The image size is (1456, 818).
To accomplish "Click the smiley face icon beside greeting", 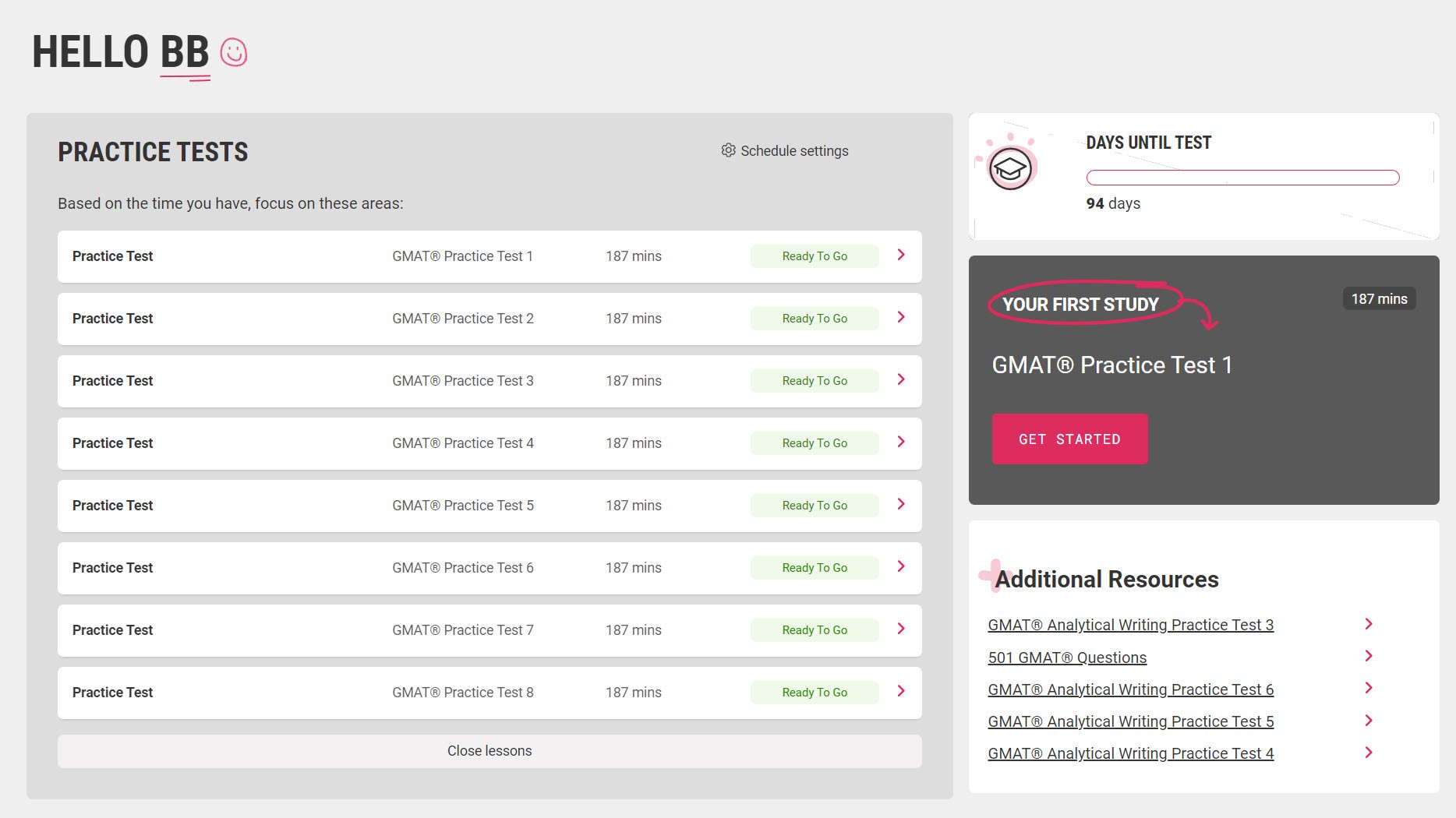I will coord(233,53).
